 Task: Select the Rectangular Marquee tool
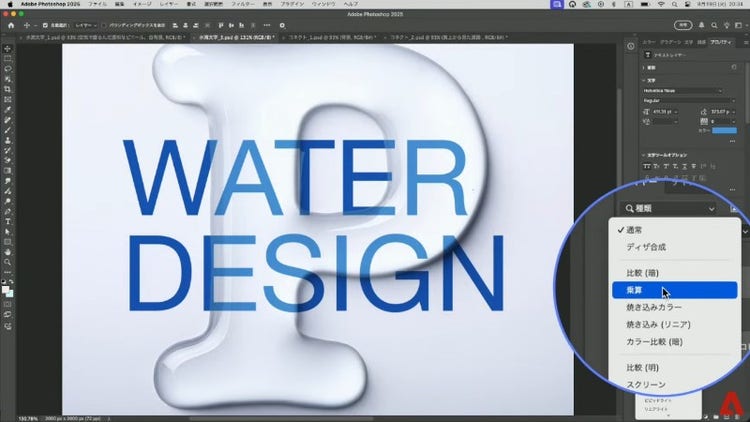(8, 59)
